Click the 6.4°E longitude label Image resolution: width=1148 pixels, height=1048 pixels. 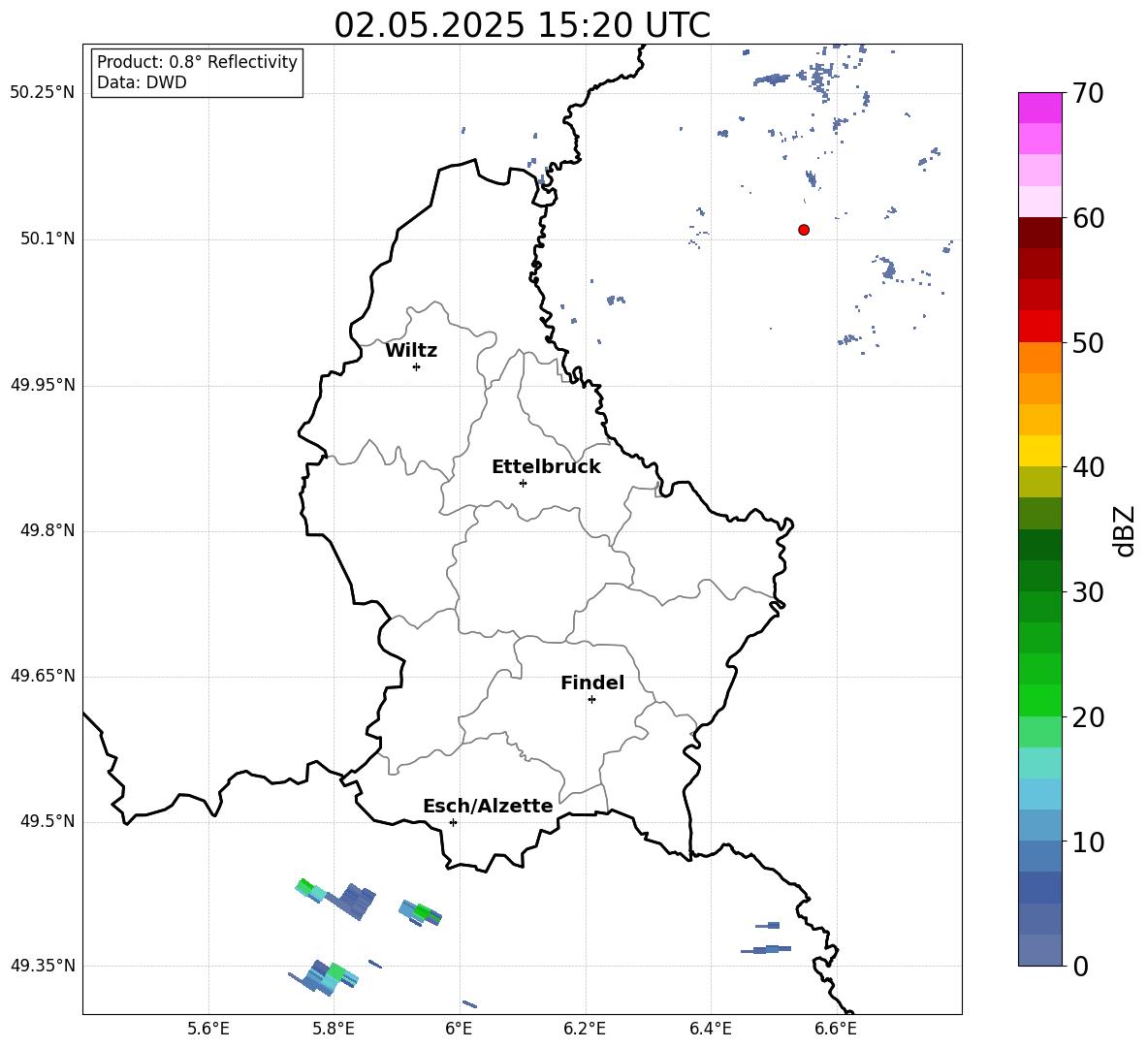pyautogui.click(x=710, y=1029)
